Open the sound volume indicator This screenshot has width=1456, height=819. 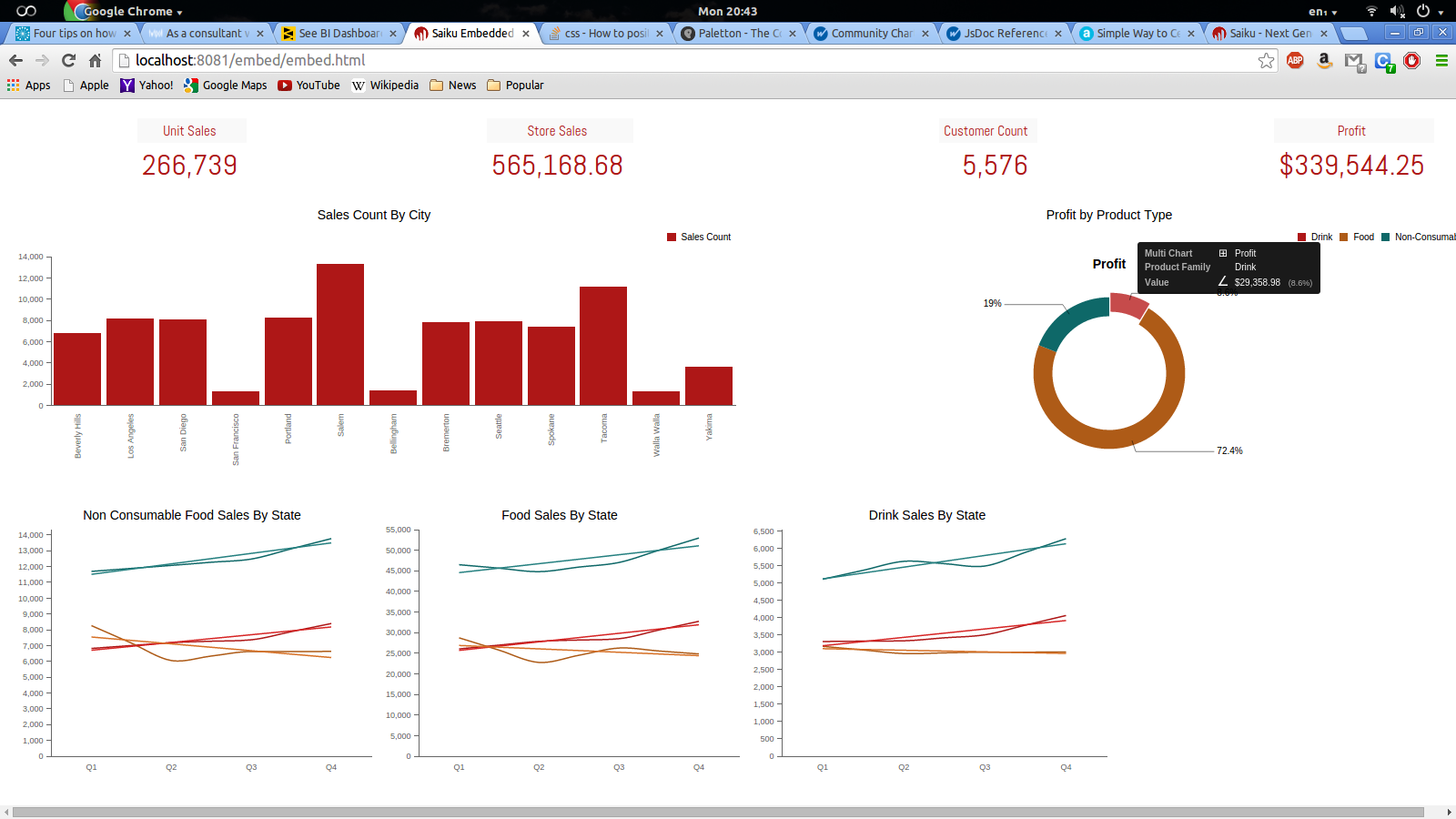point(1397,11)
